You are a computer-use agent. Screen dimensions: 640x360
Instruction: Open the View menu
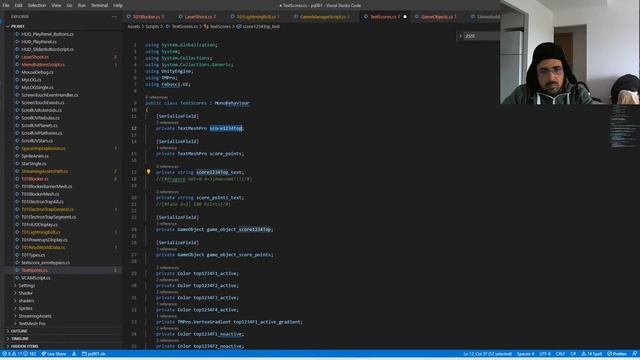point(56,5)
